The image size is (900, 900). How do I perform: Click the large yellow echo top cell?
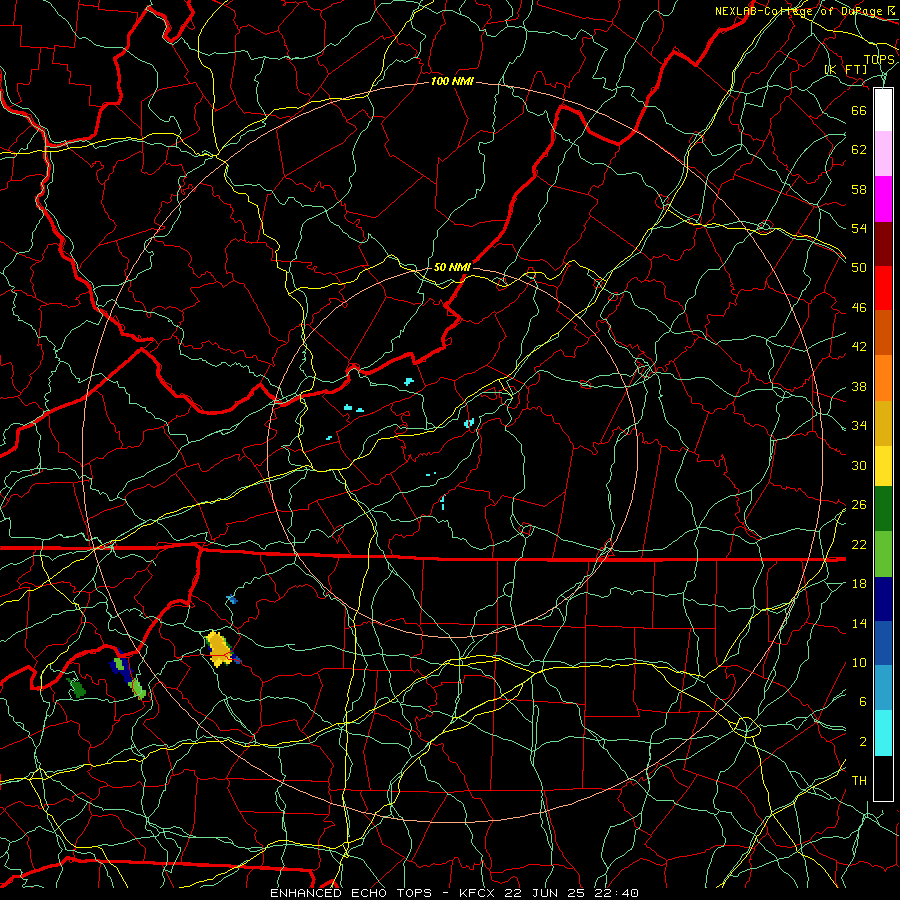point(219,649)
